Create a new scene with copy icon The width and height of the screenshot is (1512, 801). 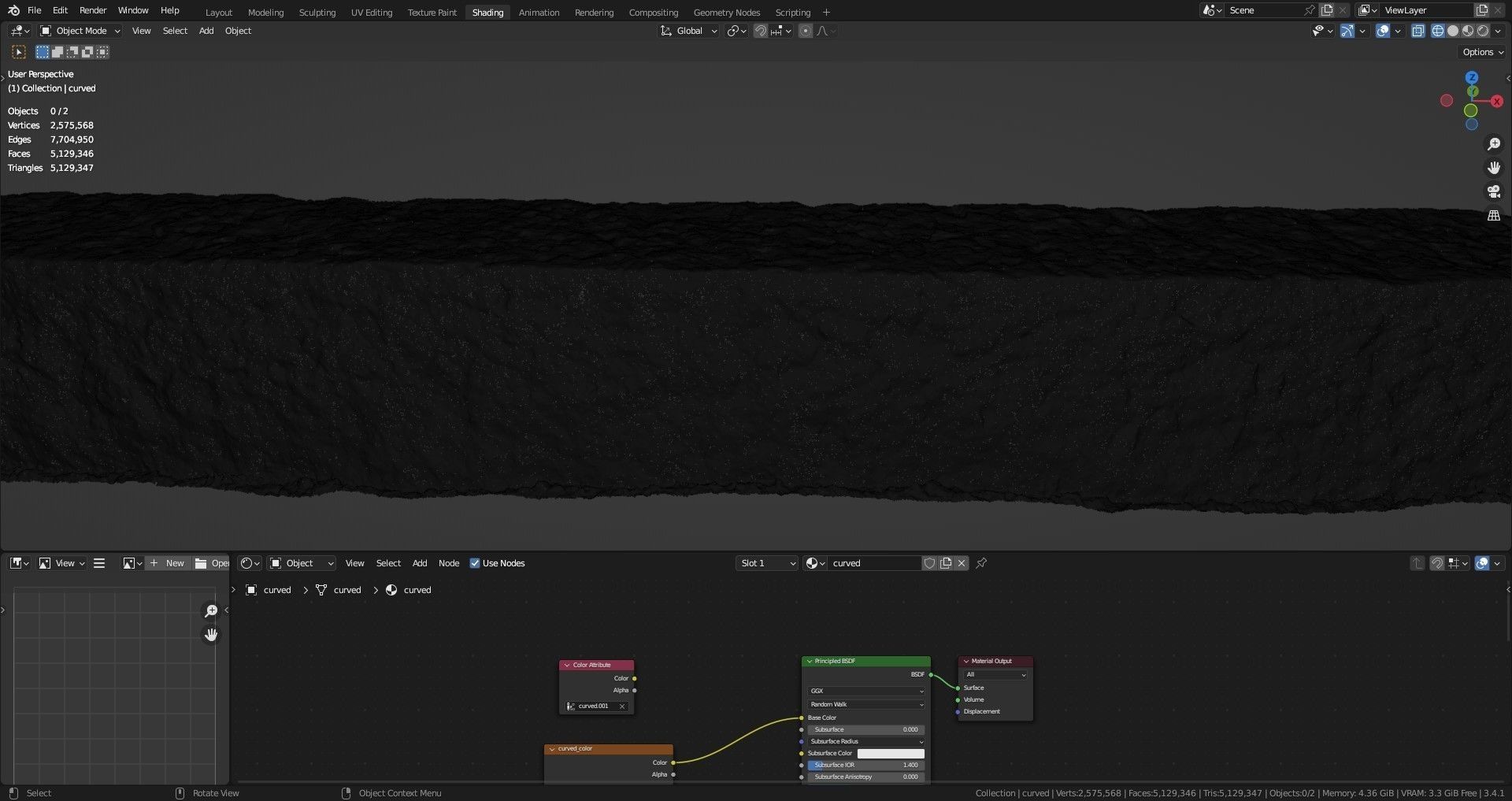pos(1327,10)
